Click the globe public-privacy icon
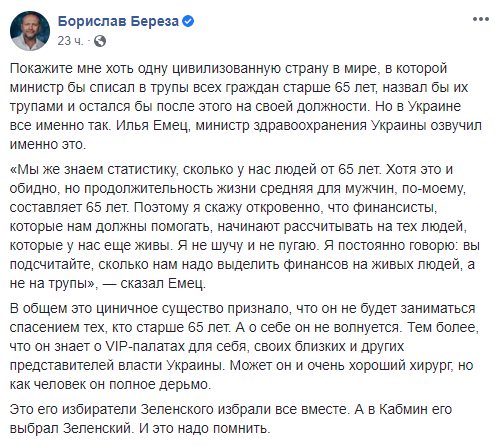Image resolution: width=497 pixels, height=446 pixels. click(x=100, y=41)
